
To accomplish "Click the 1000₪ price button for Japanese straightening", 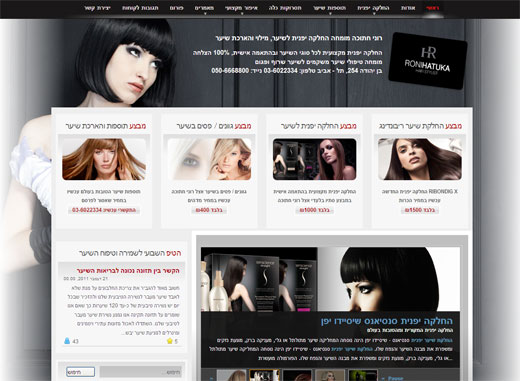I will 314,210.
